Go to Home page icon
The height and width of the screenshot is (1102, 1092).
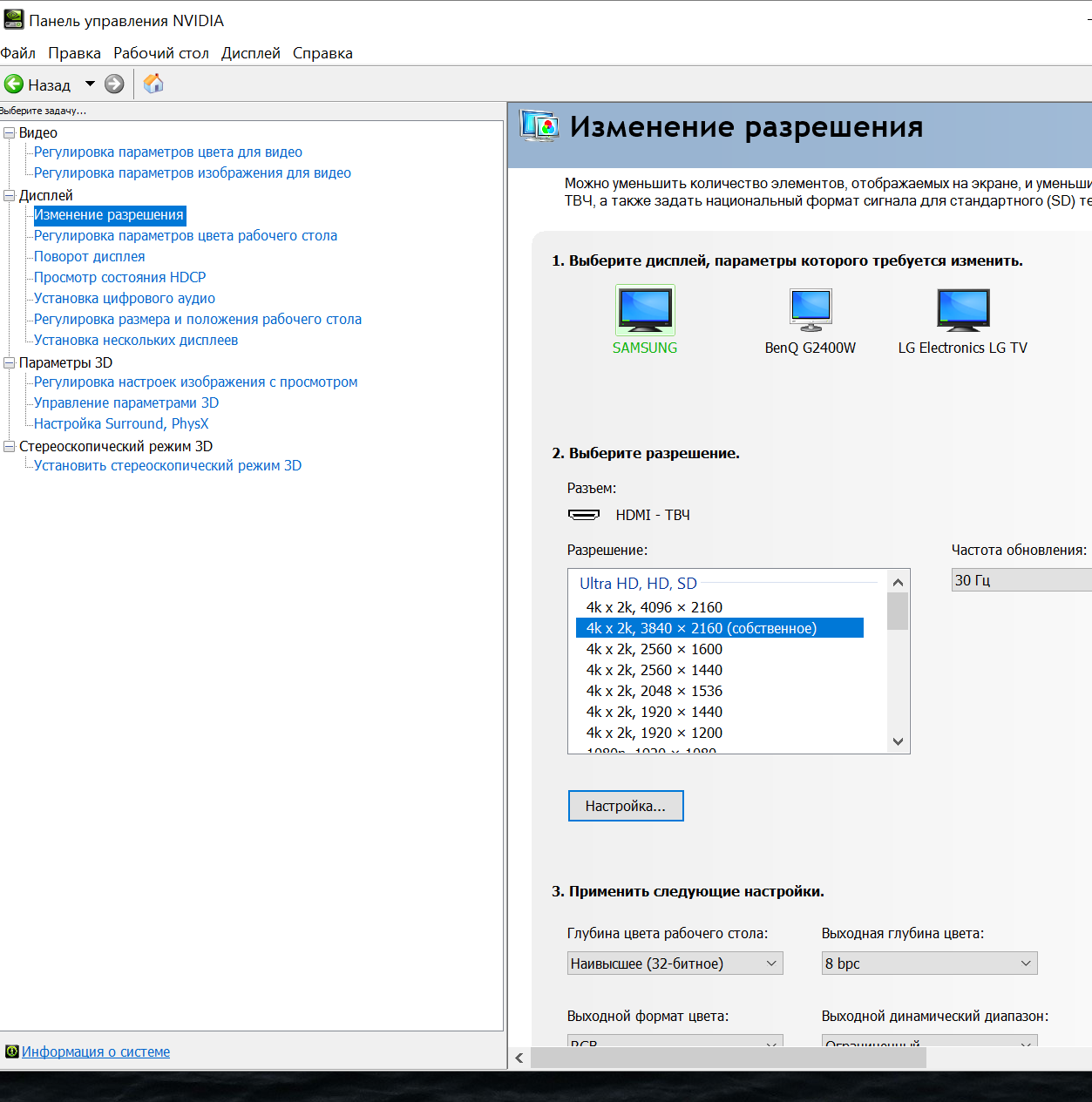pos(153,84)
